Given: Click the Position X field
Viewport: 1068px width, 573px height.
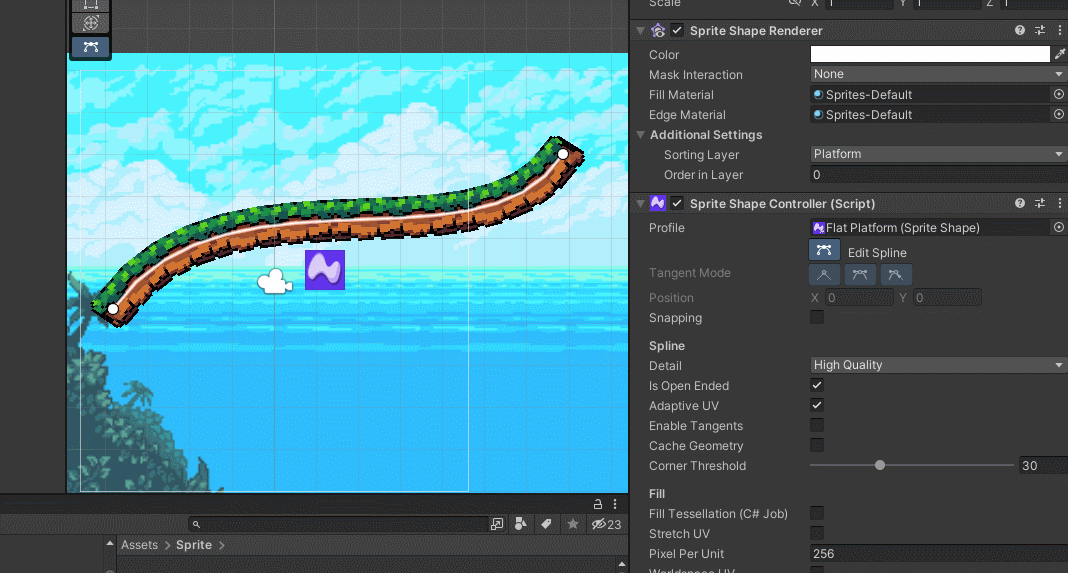Looking at the screenshot, I should [860, 298].
